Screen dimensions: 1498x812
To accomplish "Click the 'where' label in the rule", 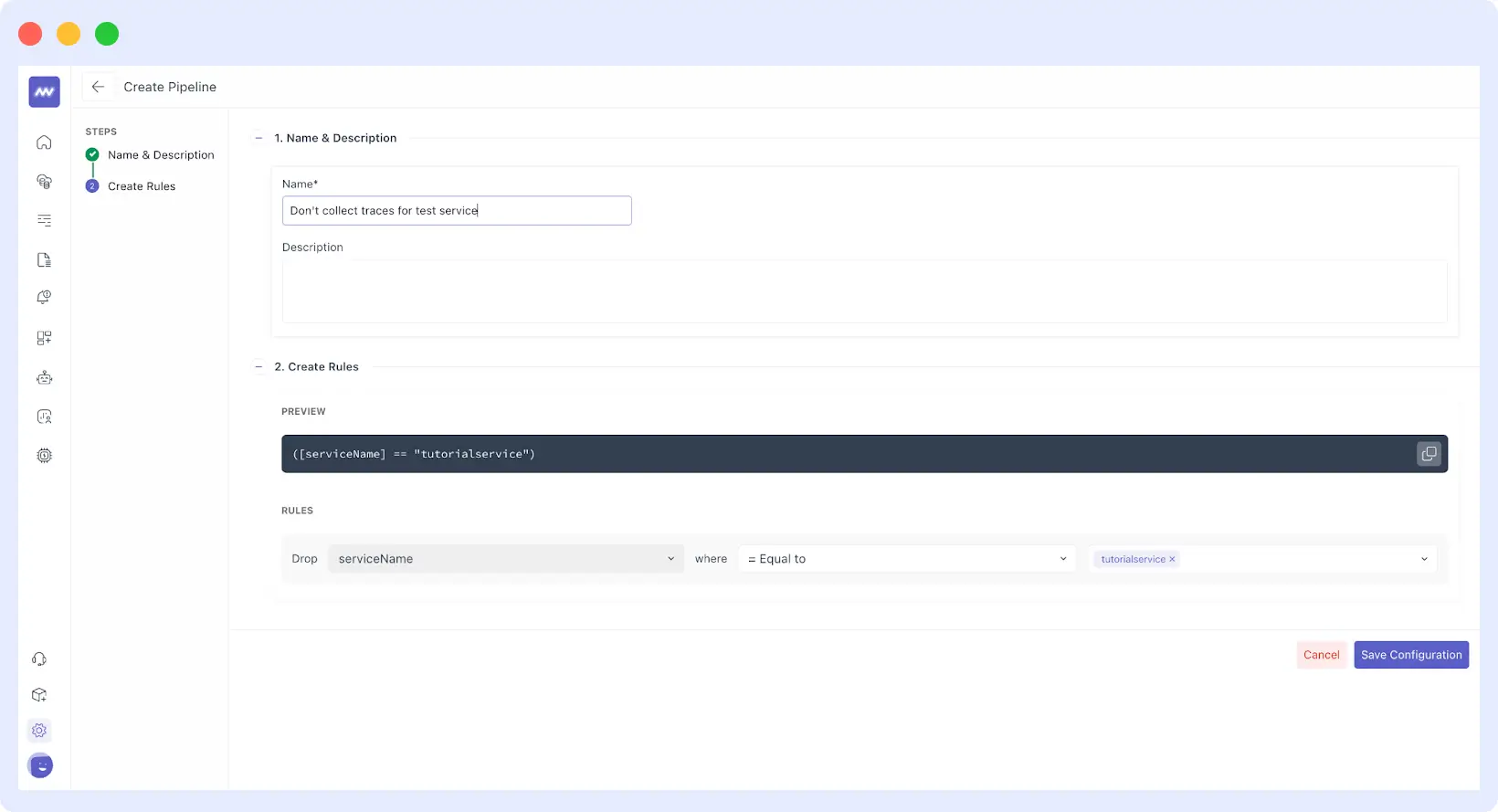I will tap(711, 559).
